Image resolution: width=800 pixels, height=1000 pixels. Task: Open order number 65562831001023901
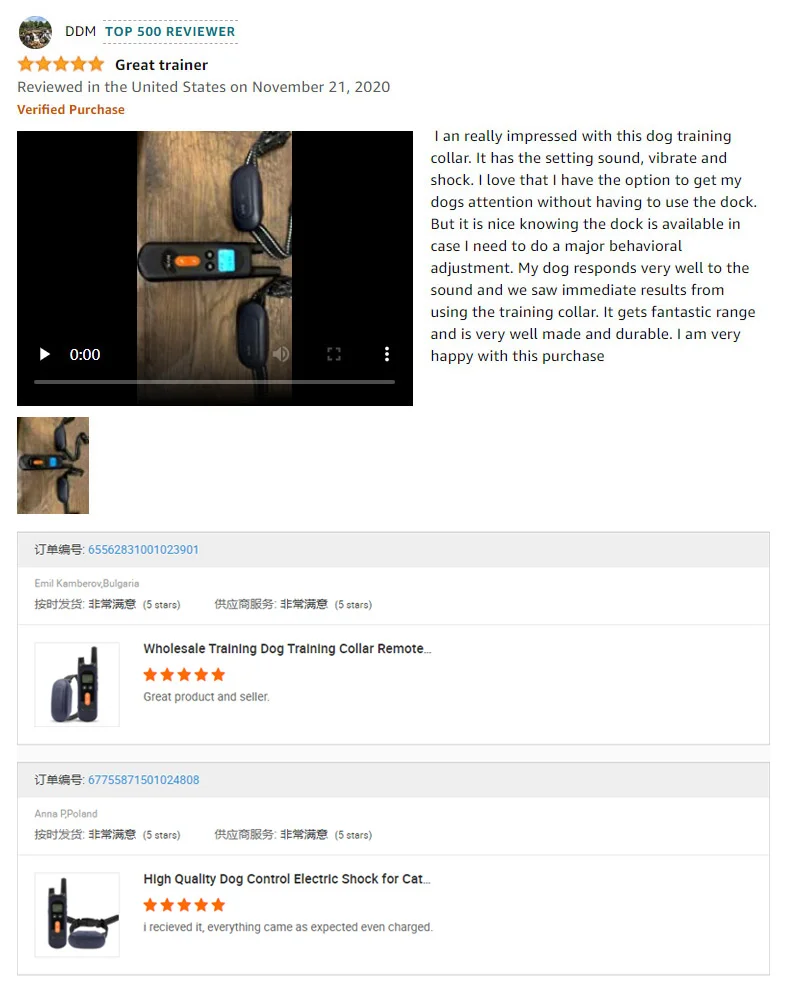(143, 550)
